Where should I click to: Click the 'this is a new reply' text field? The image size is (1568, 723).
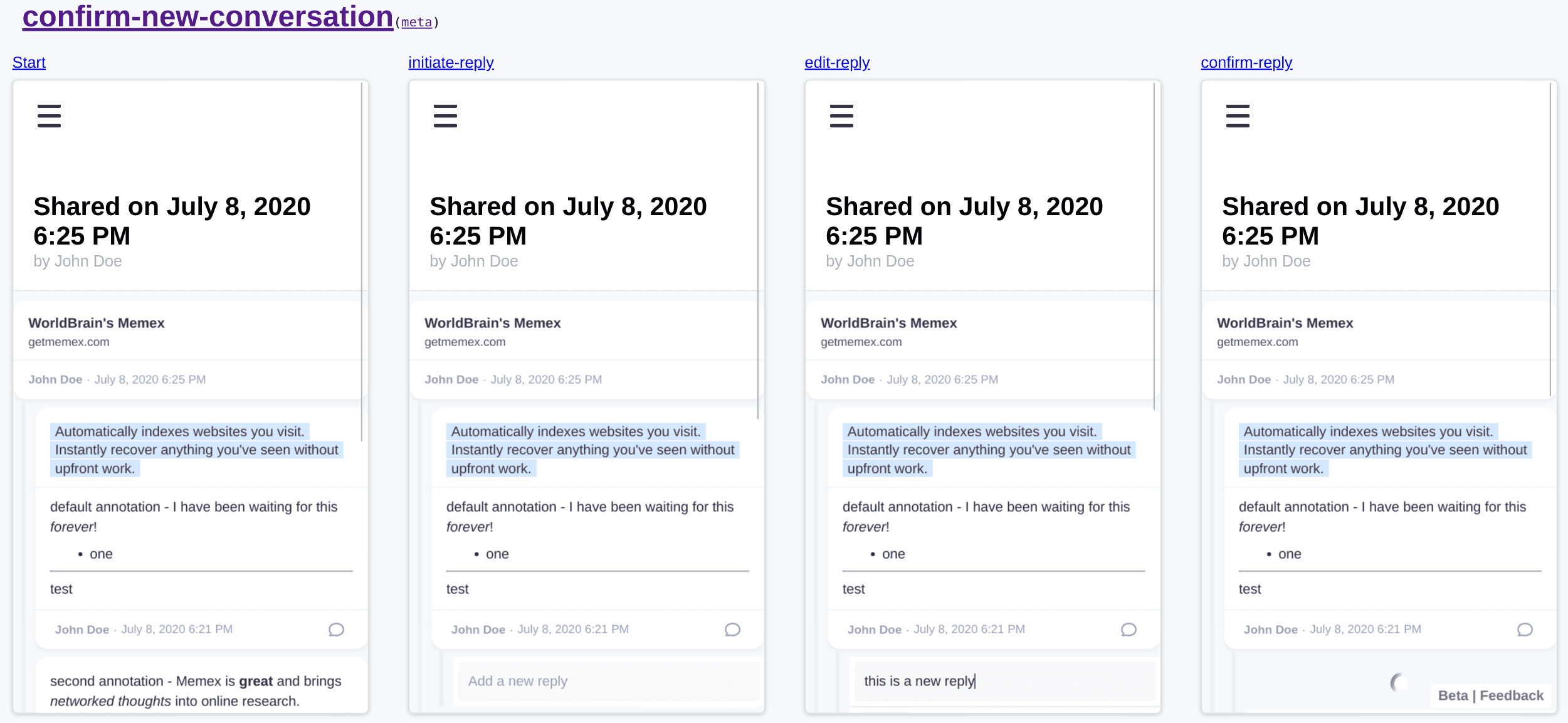tap(1003, 681)
